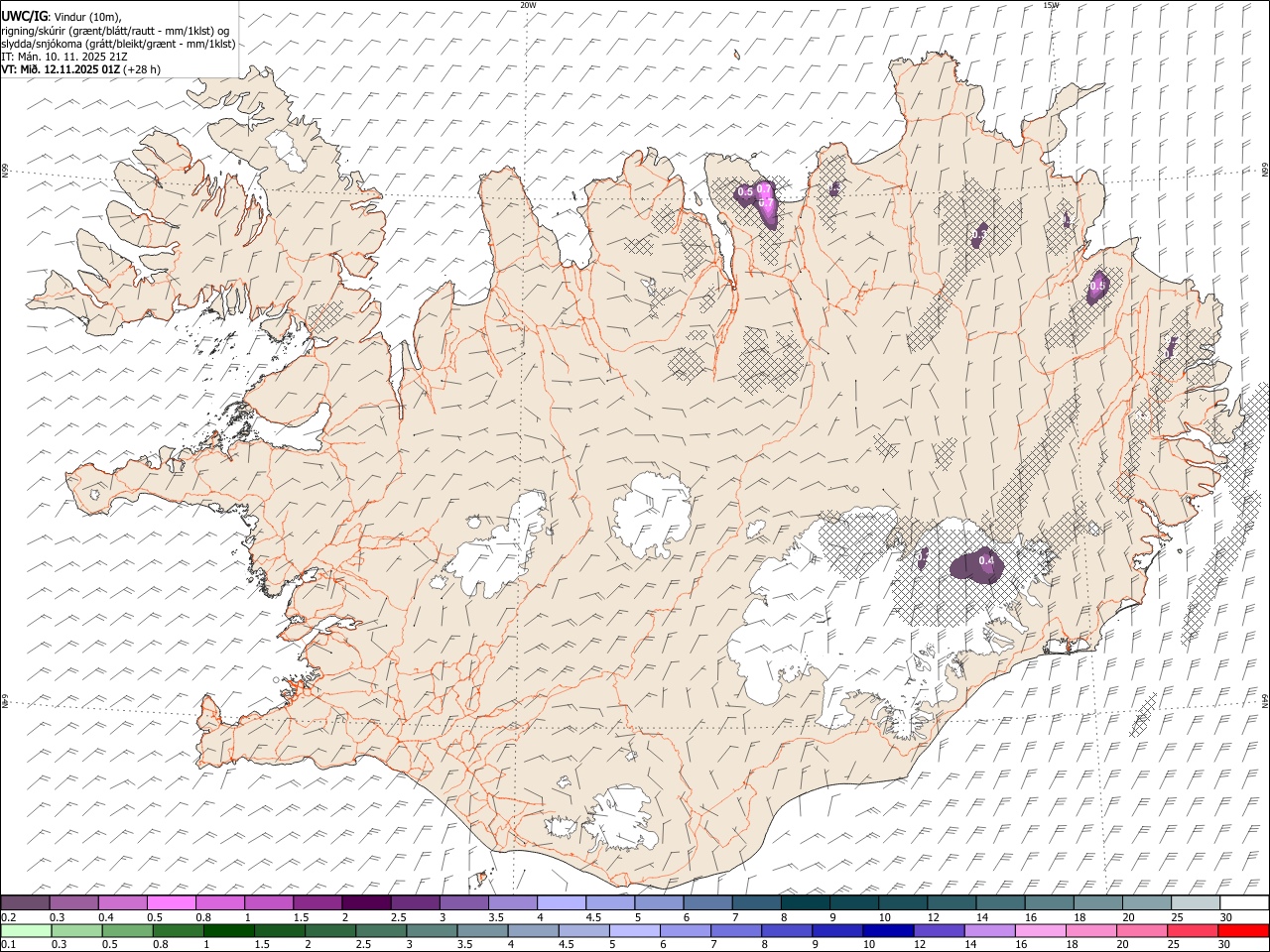Click the palest green 0.1 swatch, bottom legend row
The image size is (1270, 952).
pyautogui.click(x=26, y=931)
